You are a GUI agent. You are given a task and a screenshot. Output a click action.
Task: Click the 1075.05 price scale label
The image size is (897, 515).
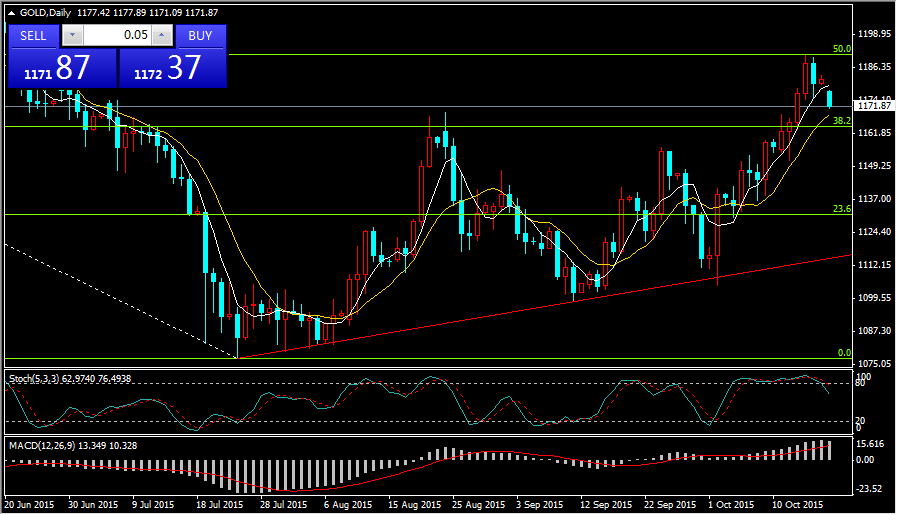click(875, 363)
